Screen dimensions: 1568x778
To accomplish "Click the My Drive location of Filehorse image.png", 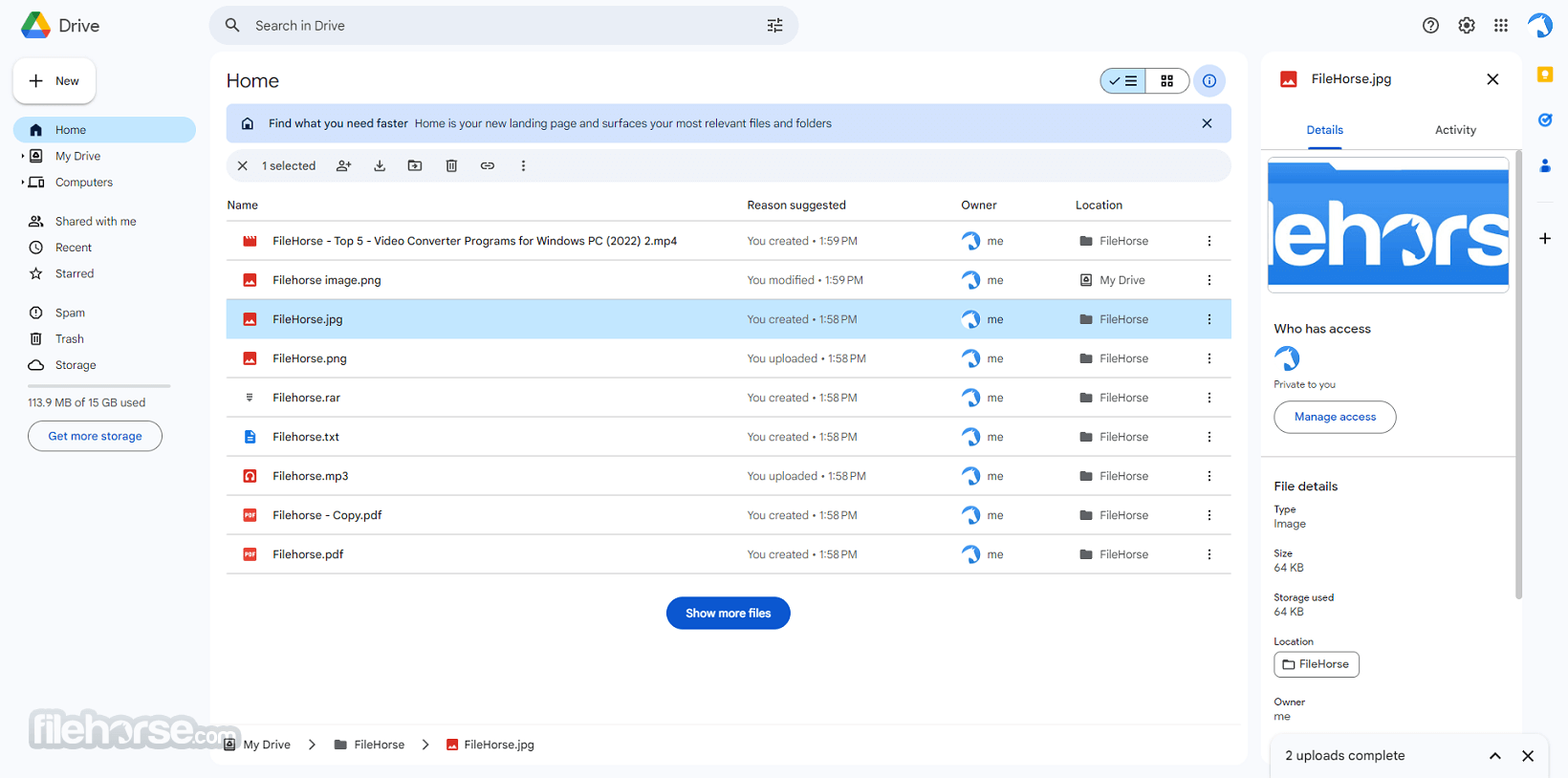I will click(x=1112, y=280).
